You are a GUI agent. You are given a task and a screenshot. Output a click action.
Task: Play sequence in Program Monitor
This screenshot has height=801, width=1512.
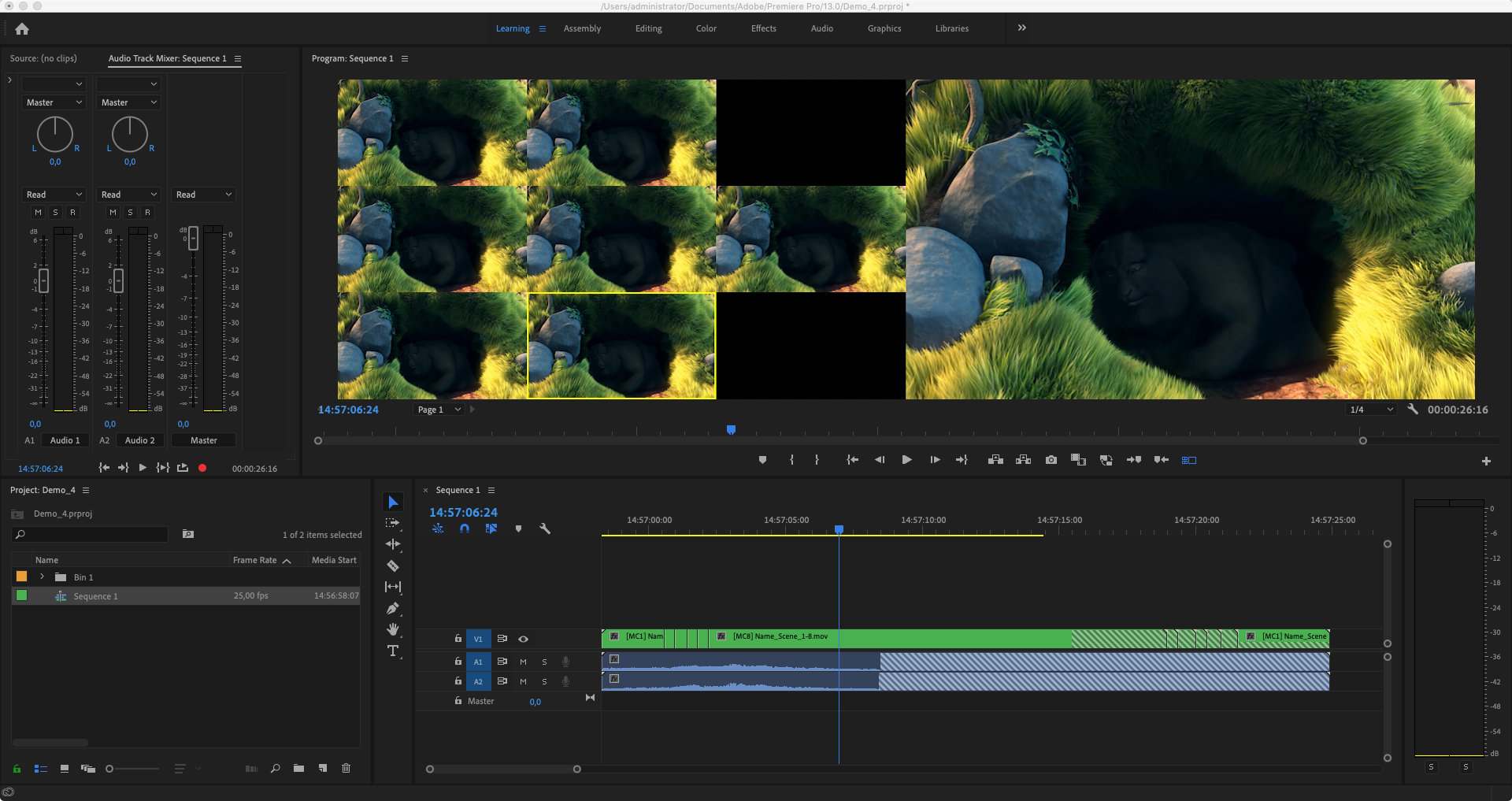[x=906, y=460]
